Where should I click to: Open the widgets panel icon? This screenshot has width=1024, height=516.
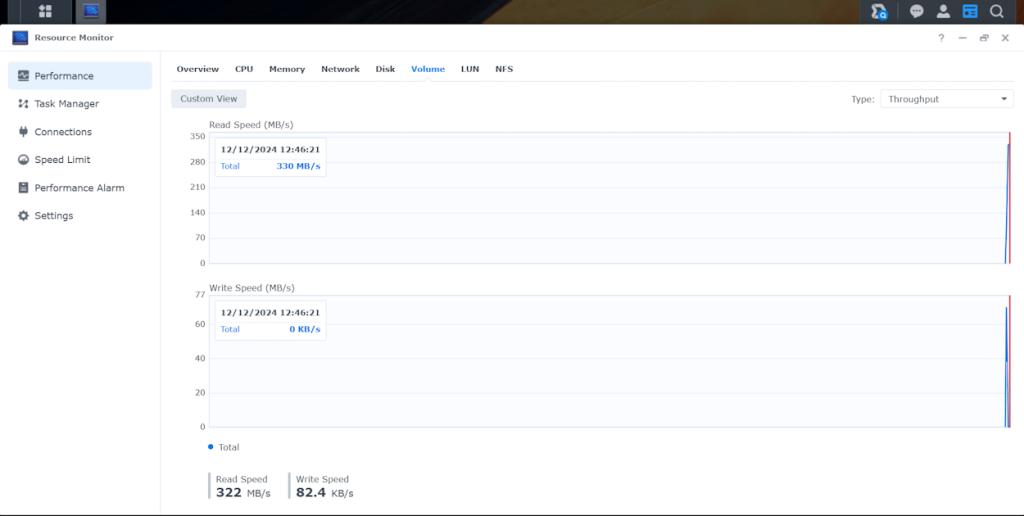pyautogui.click(x=970, y=11)
